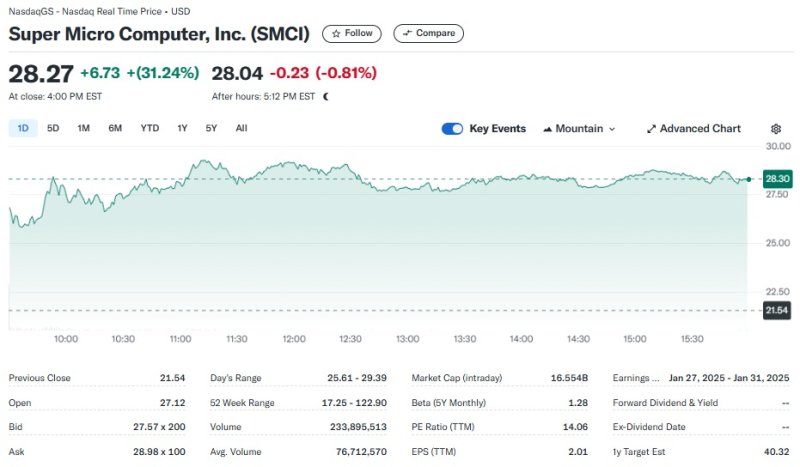Click the Advanced Chart expand icon

[652, 129]
